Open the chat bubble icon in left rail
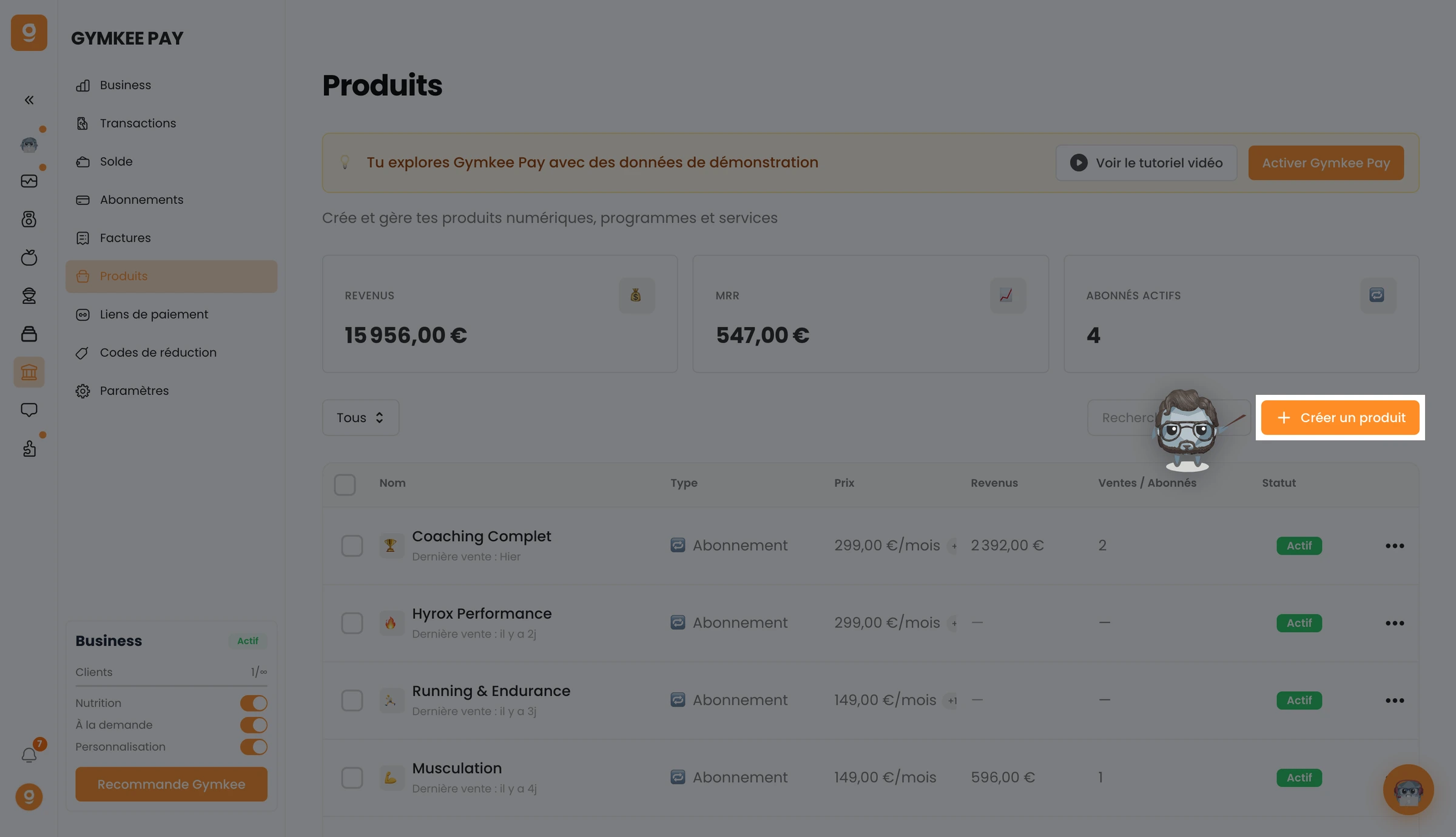The width and height of the screenshot is (1456, 837). [x=29, y=410]
